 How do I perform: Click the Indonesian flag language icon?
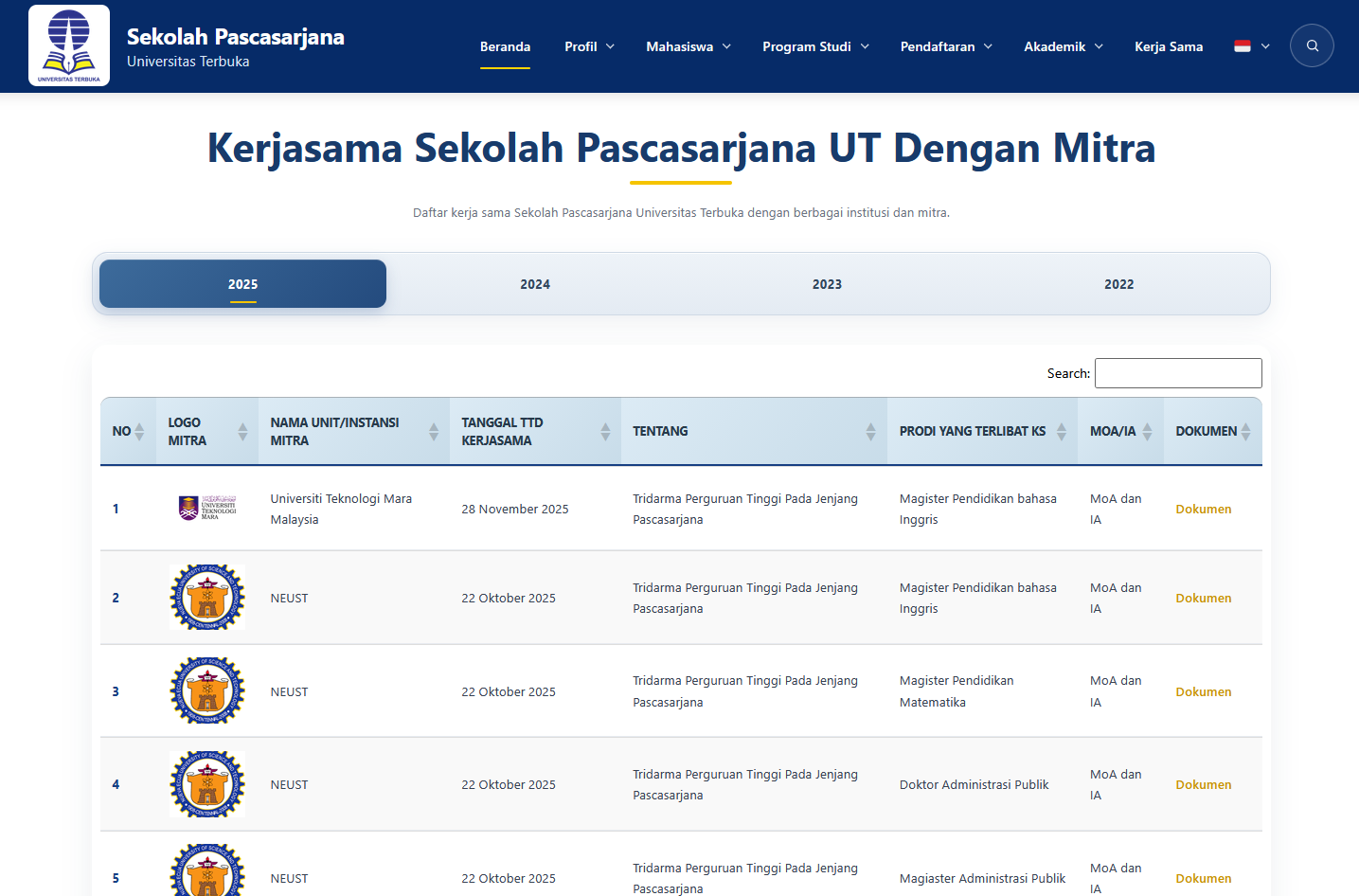[x=1243, y=45]
